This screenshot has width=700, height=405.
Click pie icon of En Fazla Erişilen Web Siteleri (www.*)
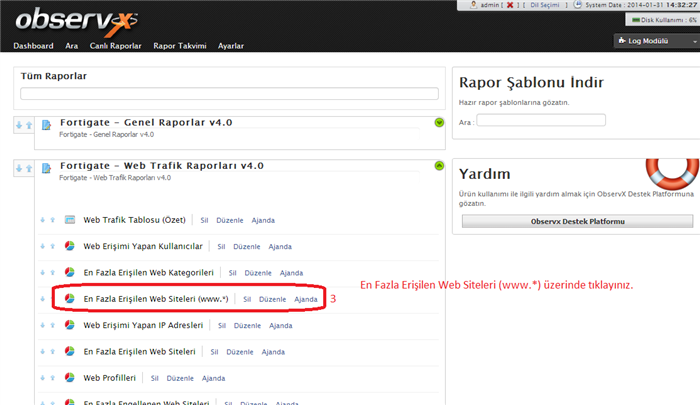tap(70, 299)
